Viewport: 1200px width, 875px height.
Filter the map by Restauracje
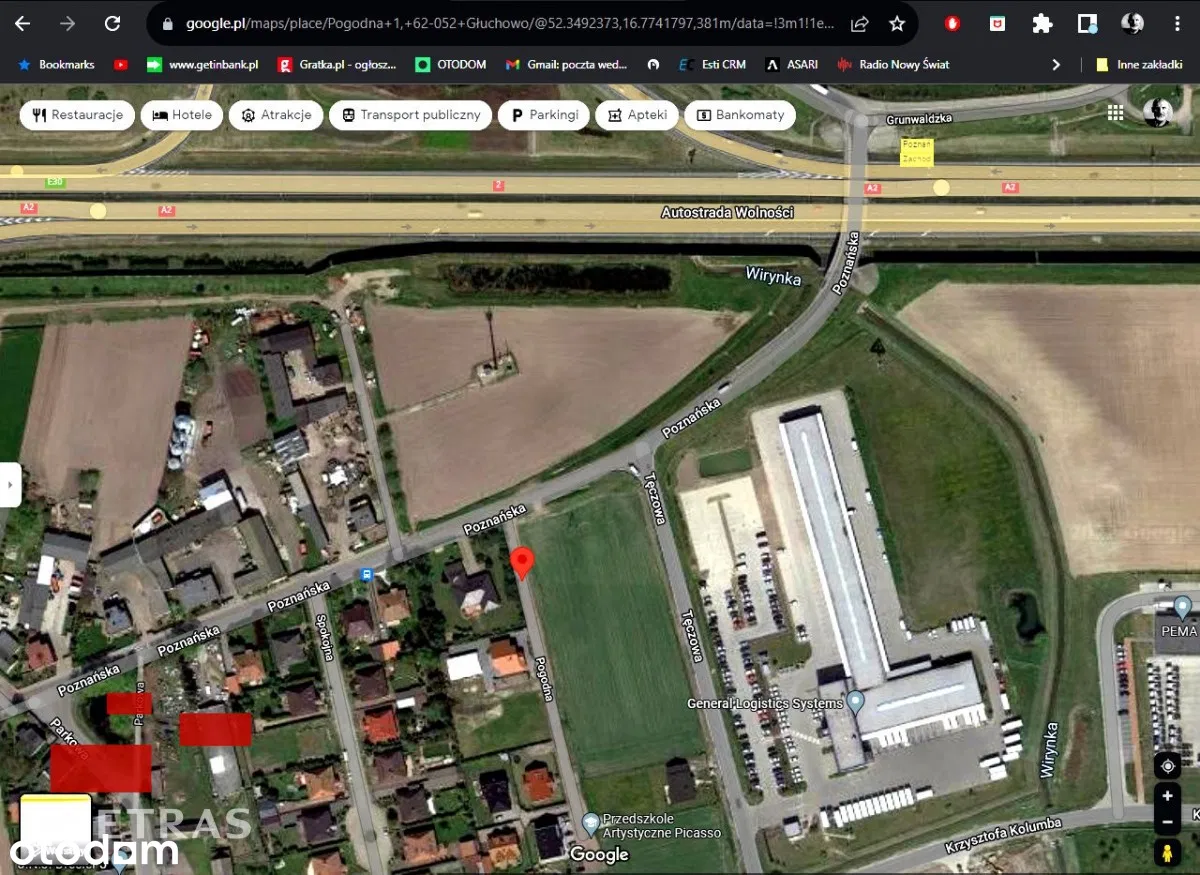pos(77,115)
